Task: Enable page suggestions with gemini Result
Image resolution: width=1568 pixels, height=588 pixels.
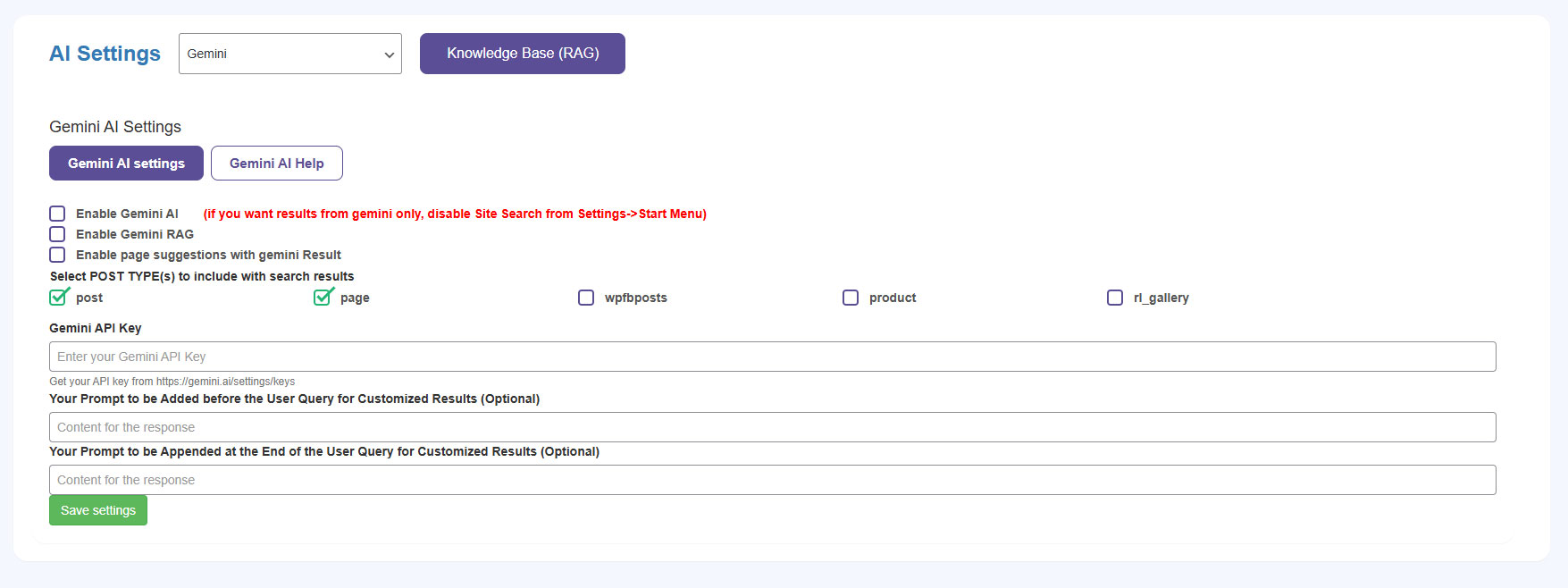Action: coord(57,255)
